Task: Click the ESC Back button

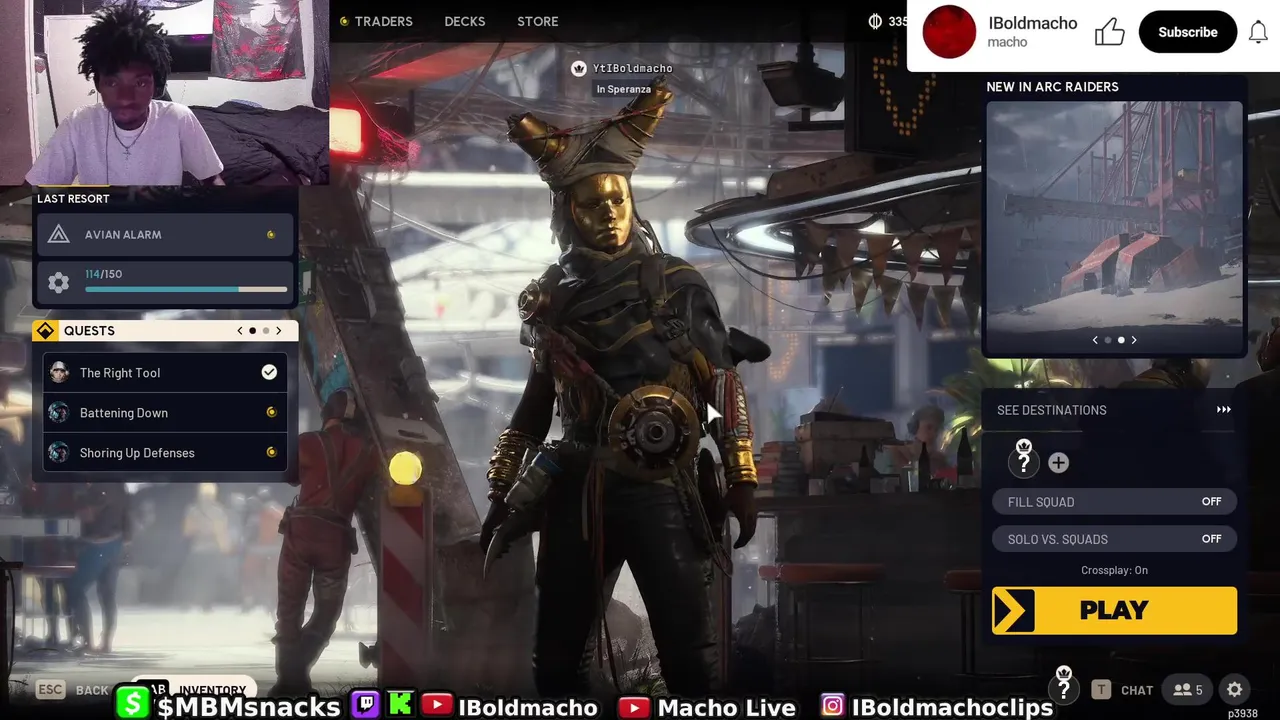Action: pos(72,690)
